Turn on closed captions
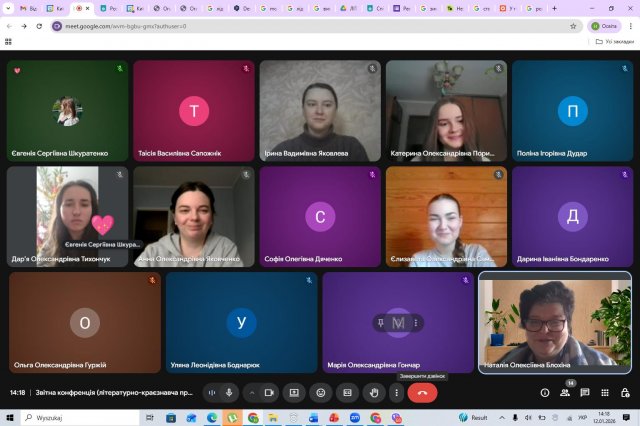 pos(346,393)
